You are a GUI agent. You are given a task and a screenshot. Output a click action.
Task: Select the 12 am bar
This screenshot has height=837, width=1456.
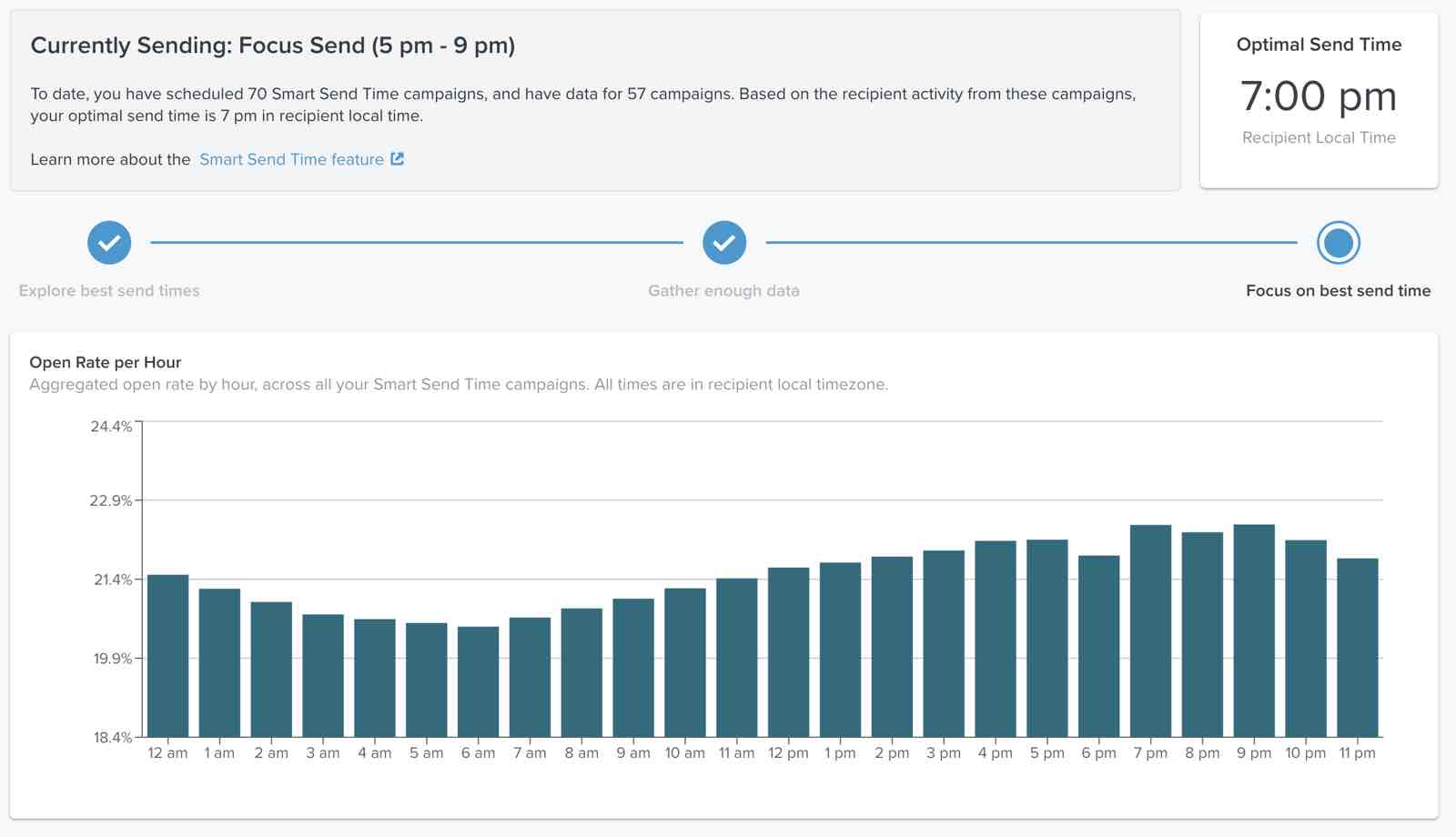(167, 655)
